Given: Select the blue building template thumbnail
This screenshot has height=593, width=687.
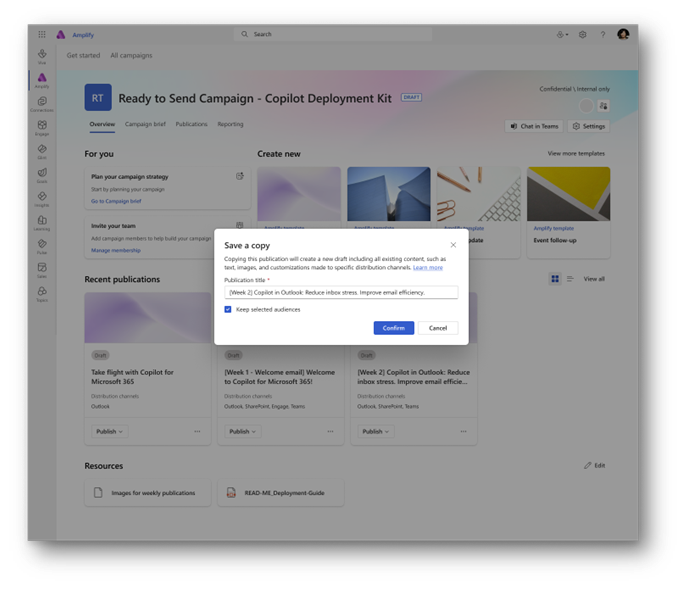Looking at the screenshot, I should coord(389,194).
